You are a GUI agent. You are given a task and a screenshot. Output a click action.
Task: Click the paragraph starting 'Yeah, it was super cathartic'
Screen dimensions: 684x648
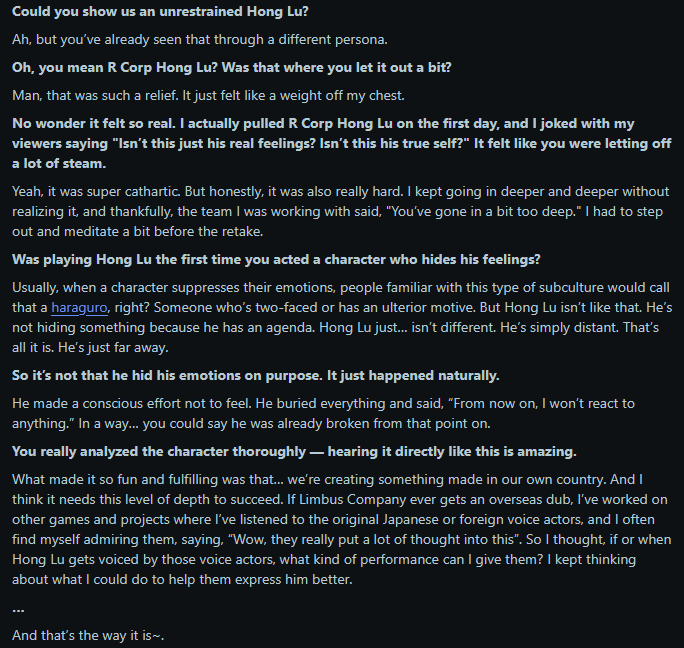point(342,212)
